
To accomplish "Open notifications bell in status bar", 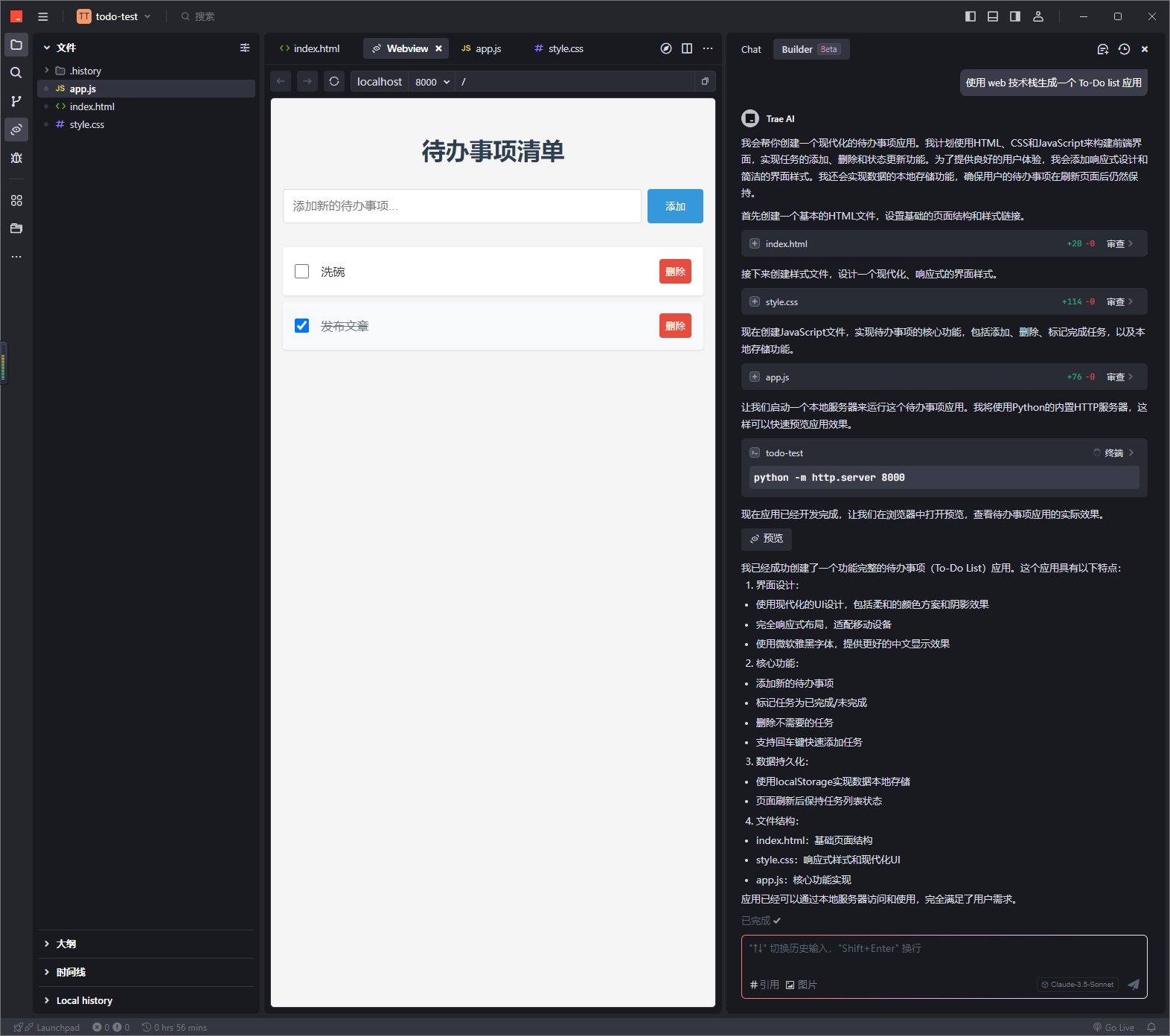I will (x=1151, y=1027).
